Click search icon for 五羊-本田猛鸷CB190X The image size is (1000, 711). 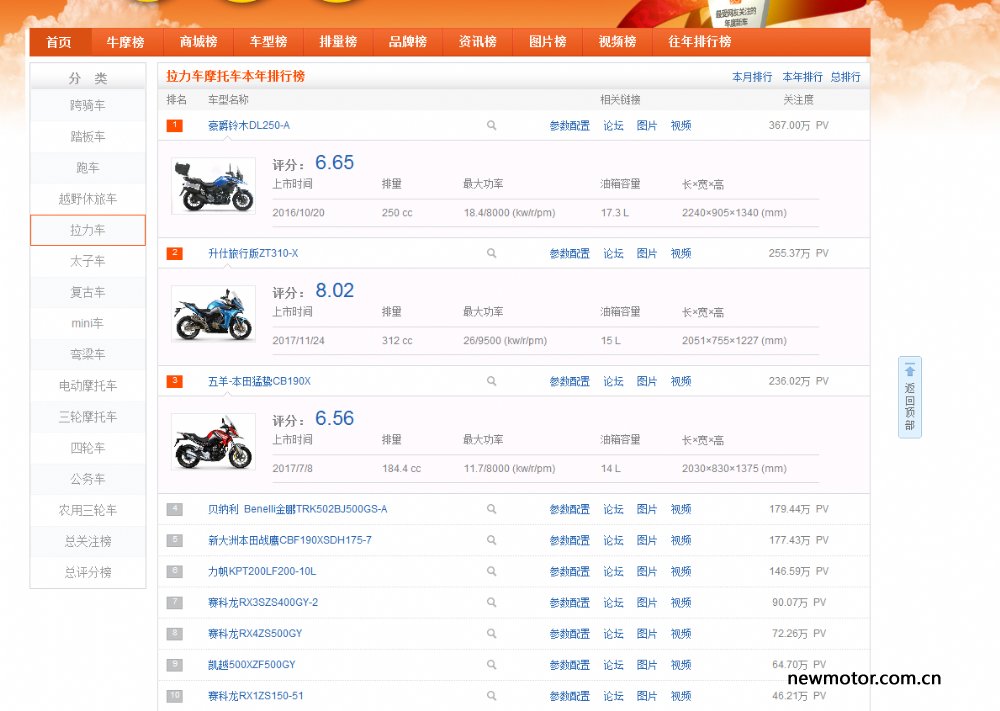[491, 381]
